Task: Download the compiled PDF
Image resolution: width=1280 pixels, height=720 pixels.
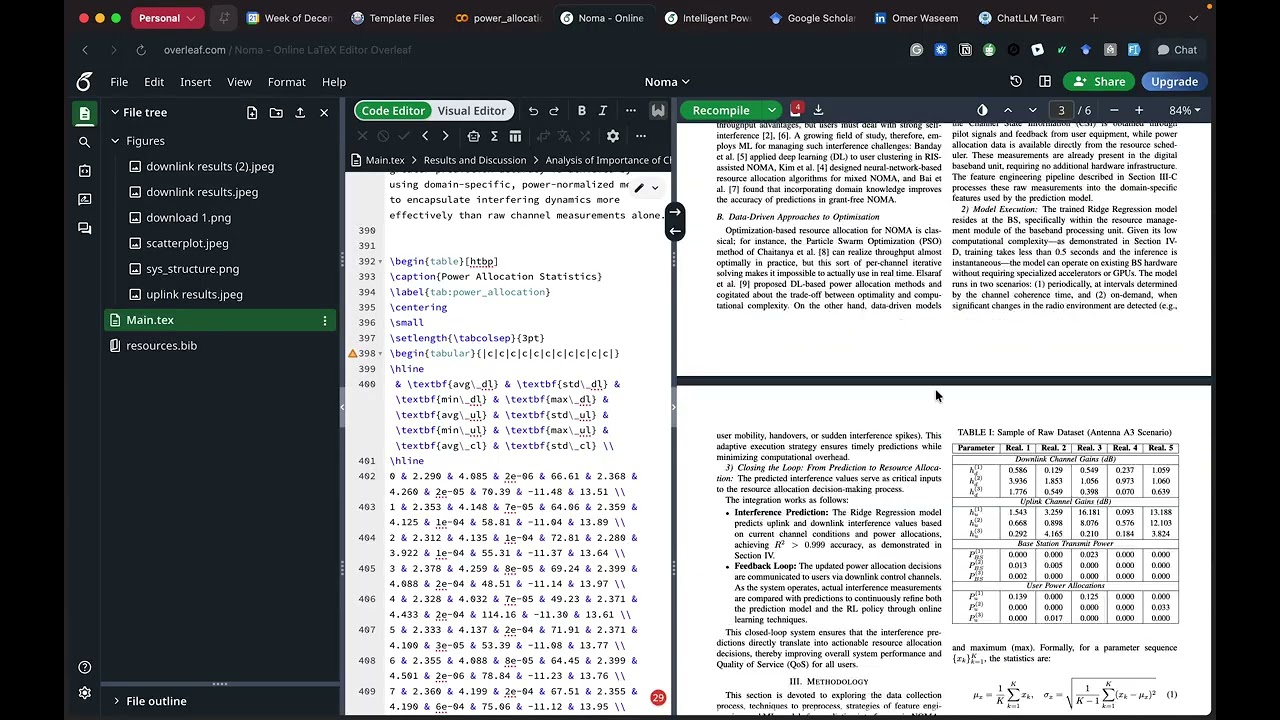Action: [818, 110]
